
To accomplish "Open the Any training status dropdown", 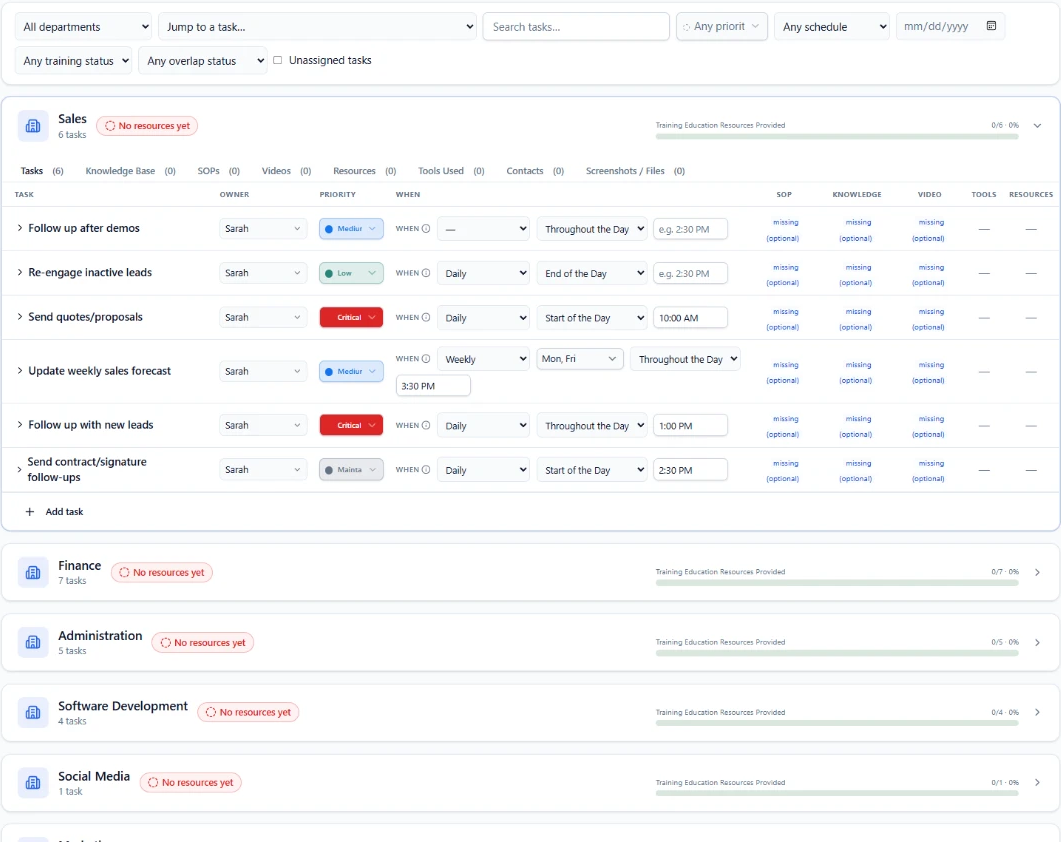I will click(x=73, y=61).
